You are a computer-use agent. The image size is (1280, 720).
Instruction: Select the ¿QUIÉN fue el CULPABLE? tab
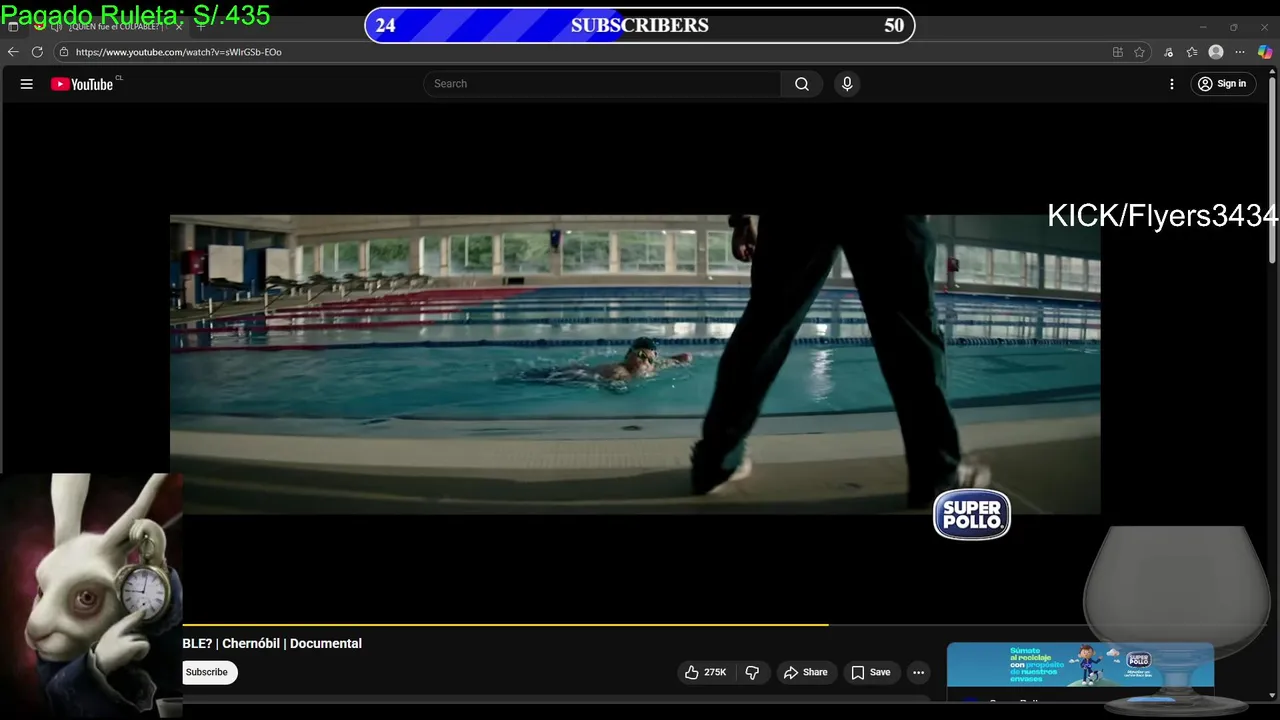pyautogui.click(x=111, y=27)
